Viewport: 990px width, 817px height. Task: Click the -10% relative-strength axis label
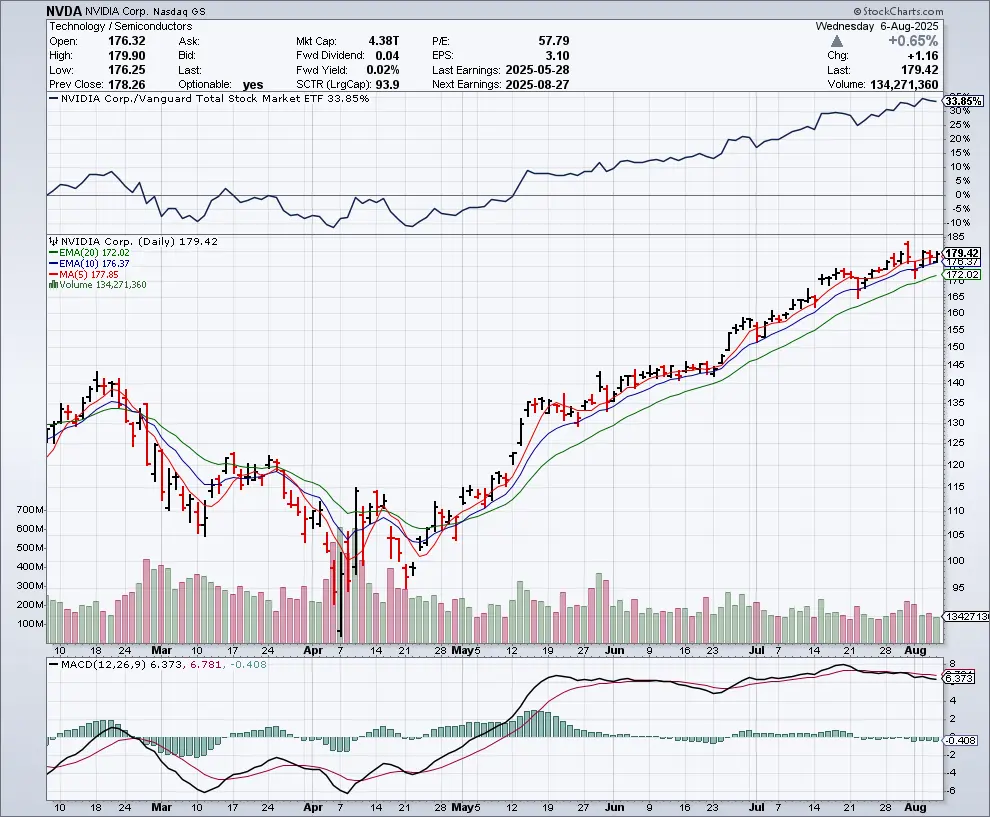[x=958, y=222]
